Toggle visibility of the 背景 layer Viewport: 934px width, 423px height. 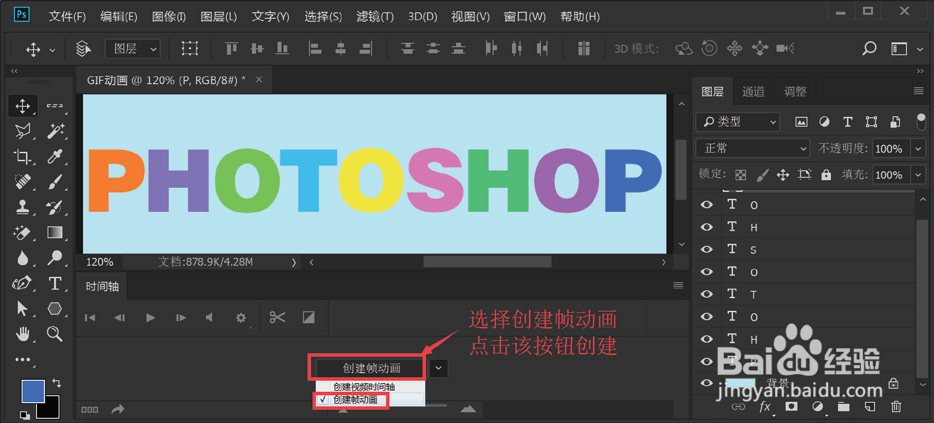point(707,383)
